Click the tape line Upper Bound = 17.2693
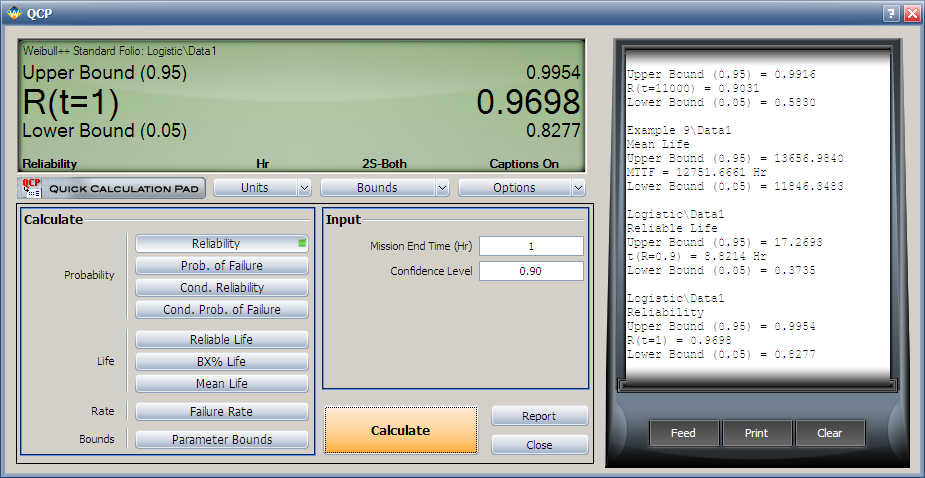The height and width of the screenshot is (478, 925). (724, 242)
